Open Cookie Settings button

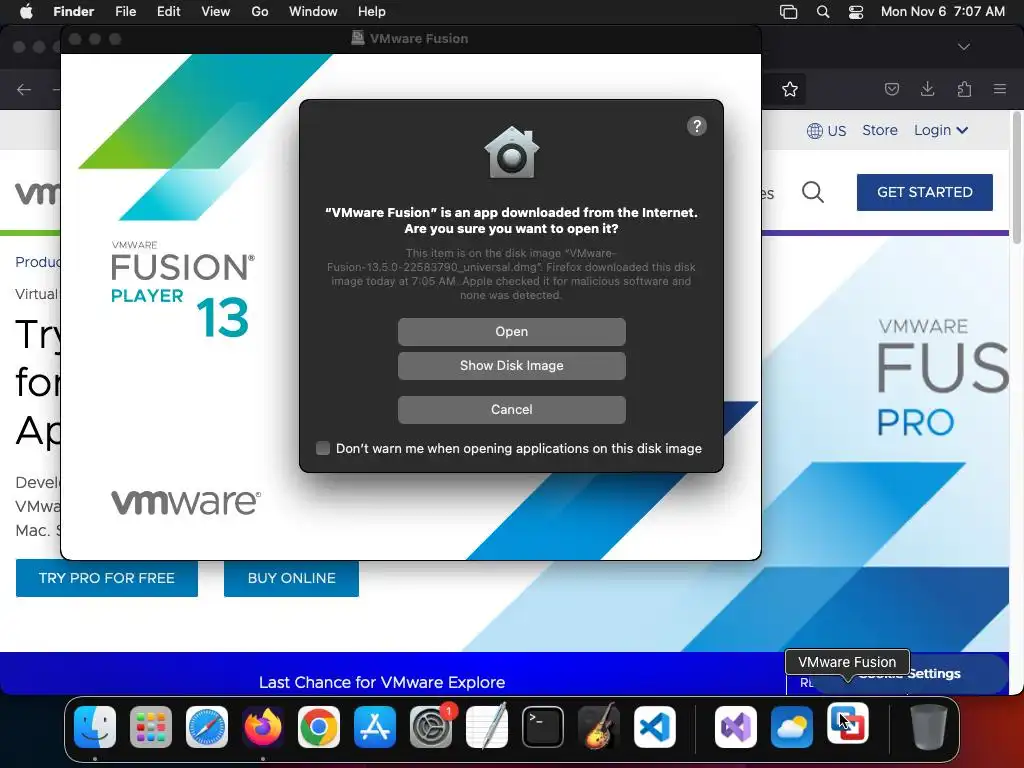click(x=909, y=673)
